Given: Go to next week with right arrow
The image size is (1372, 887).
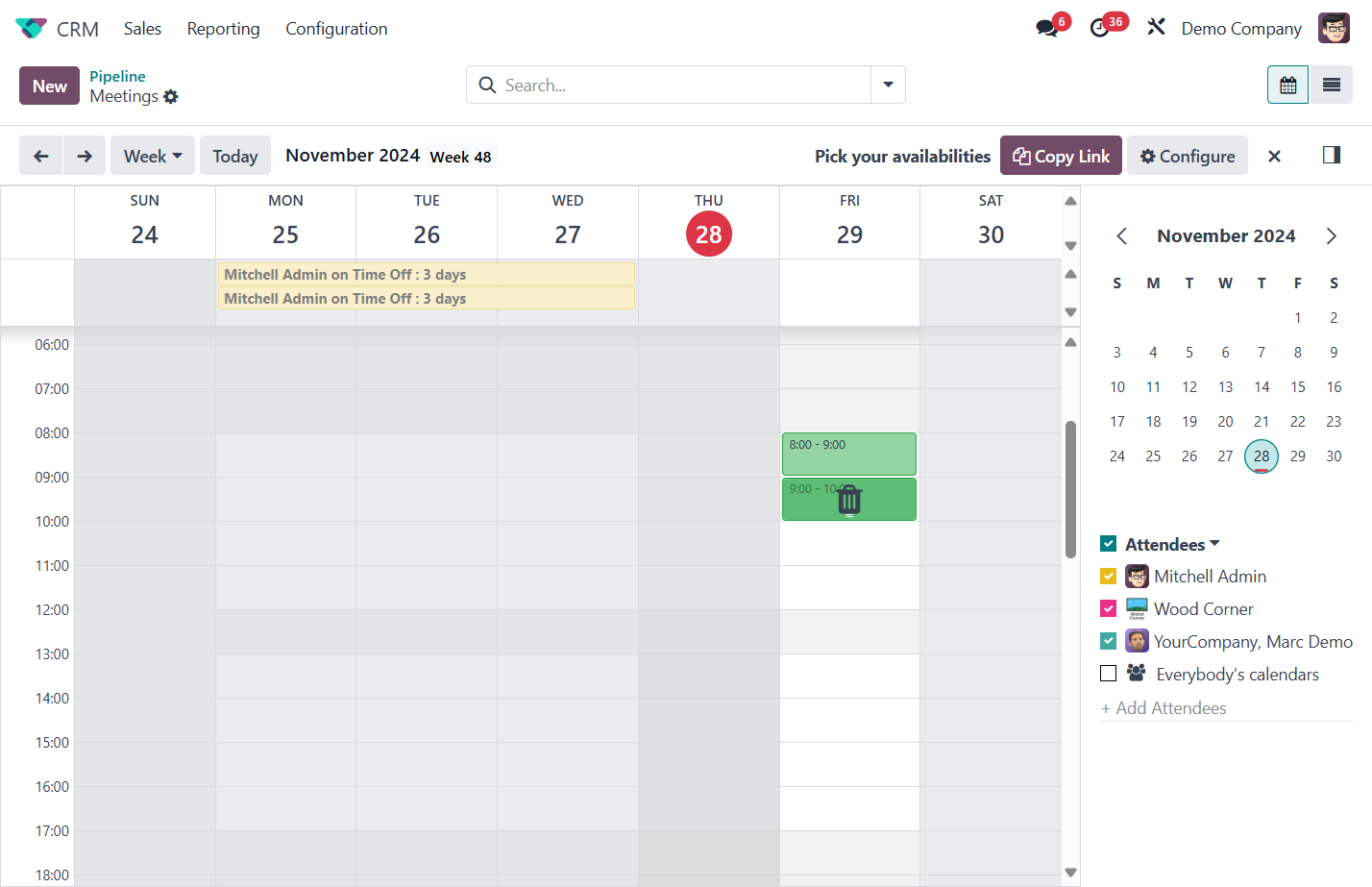Looking at the screenshot, I should point(85,156).
